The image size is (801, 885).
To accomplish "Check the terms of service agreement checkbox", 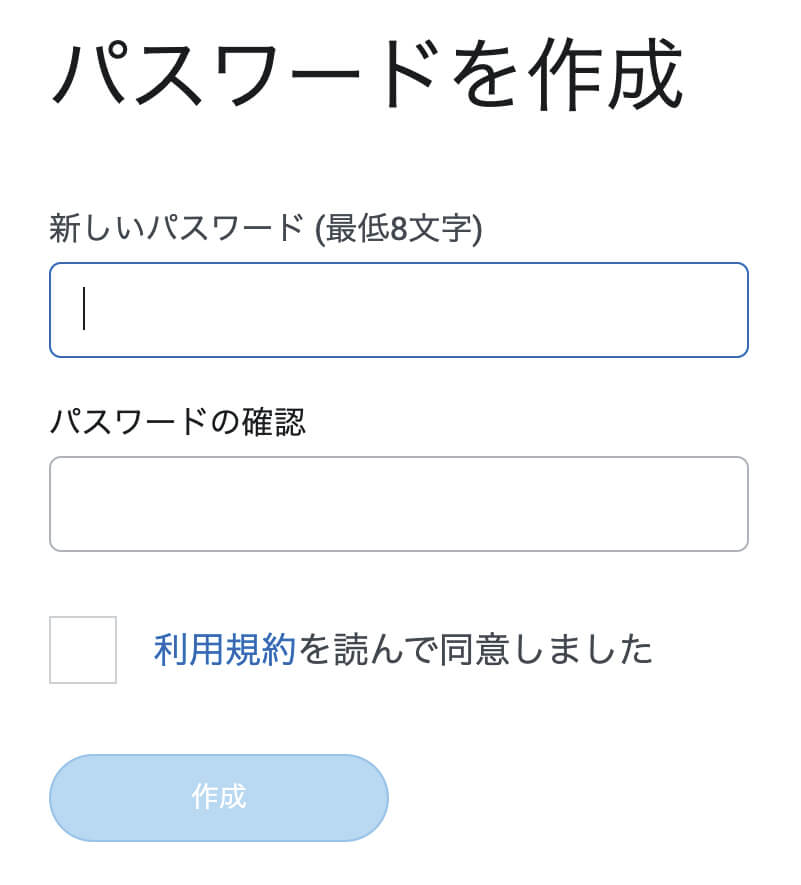I will point(83,650).
